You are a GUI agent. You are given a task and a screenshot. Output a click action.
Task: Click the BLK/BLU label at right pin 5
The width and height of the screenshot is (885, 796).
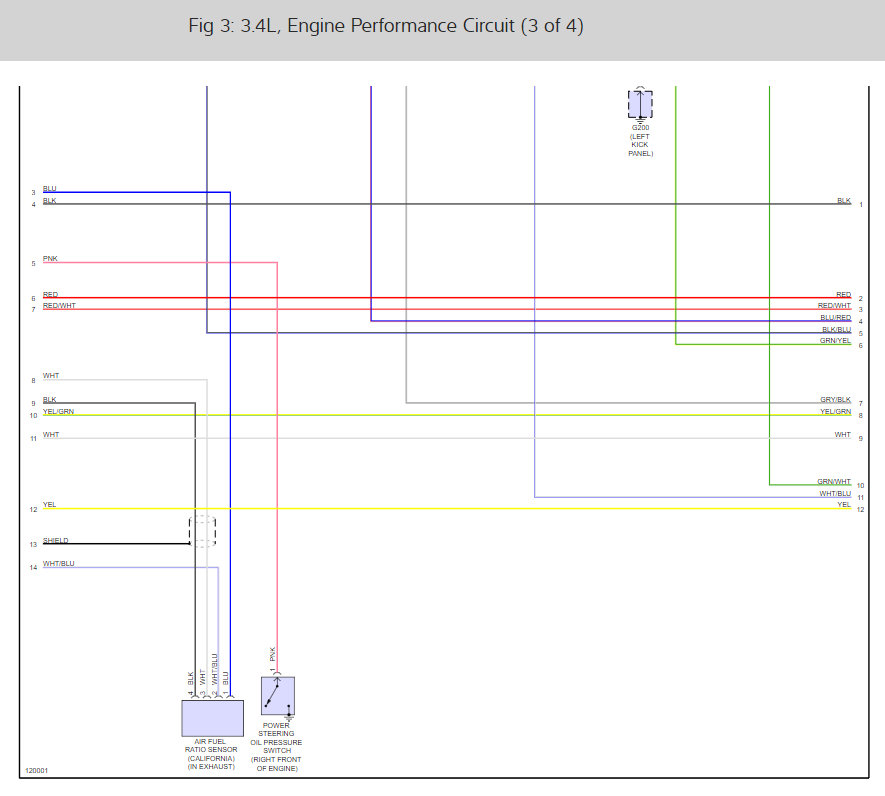pyautogui.click(x=836, y=329)
